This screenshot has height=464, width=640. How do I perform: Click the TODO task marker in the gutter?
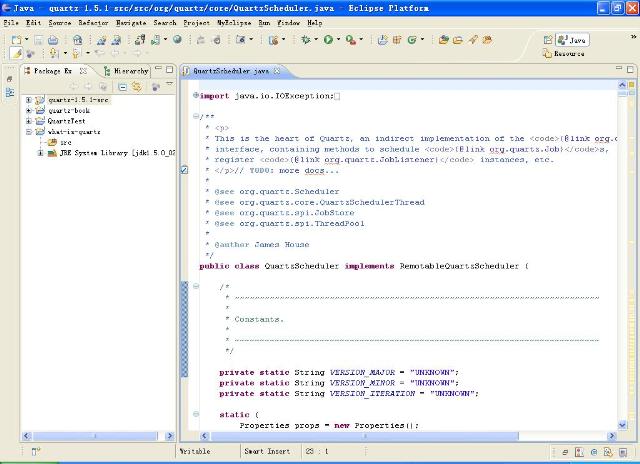click(184, 170)
